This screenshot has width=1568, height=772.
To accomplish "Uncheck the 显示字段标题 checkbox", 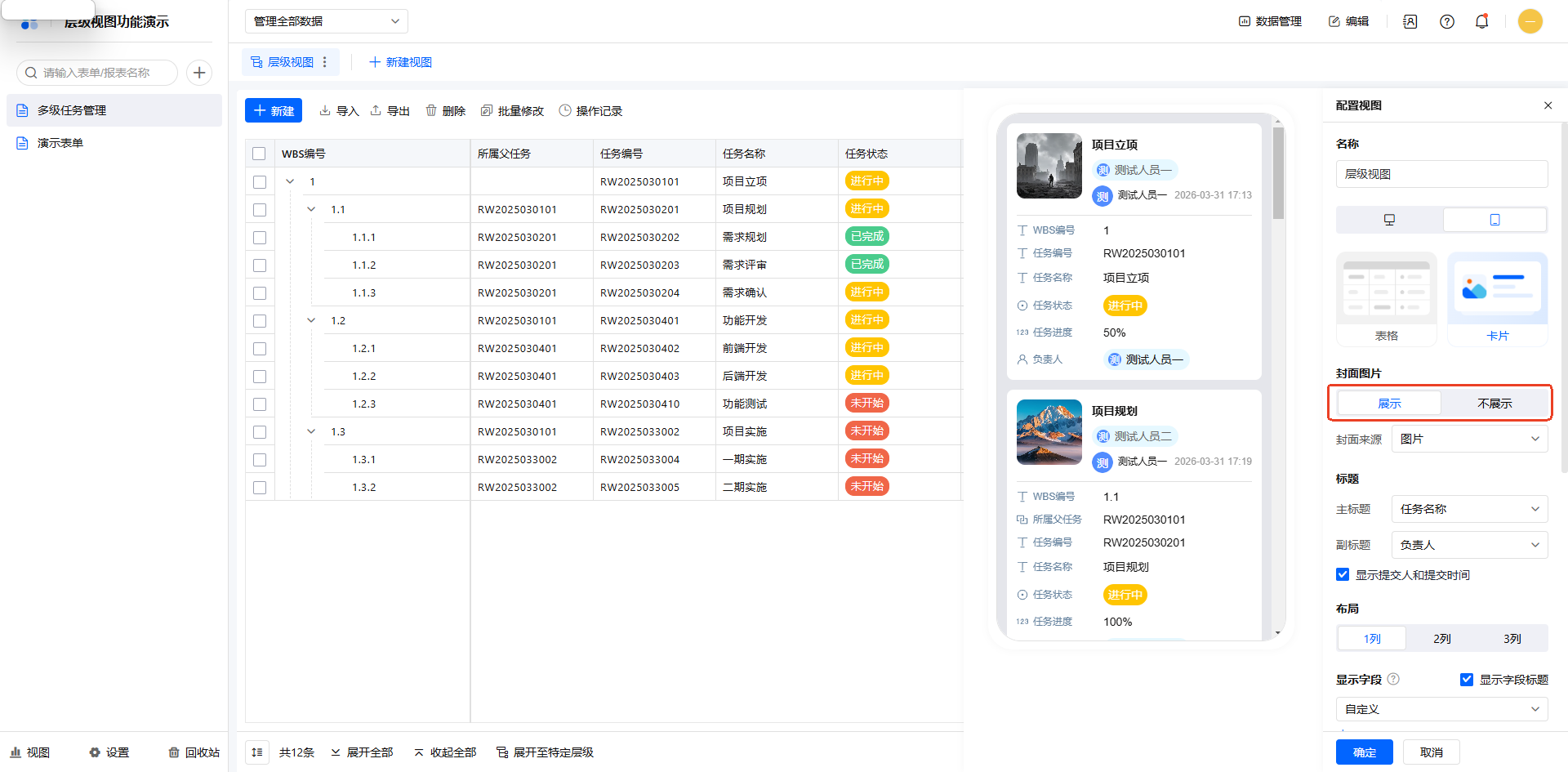I will tap(1467, 680).
